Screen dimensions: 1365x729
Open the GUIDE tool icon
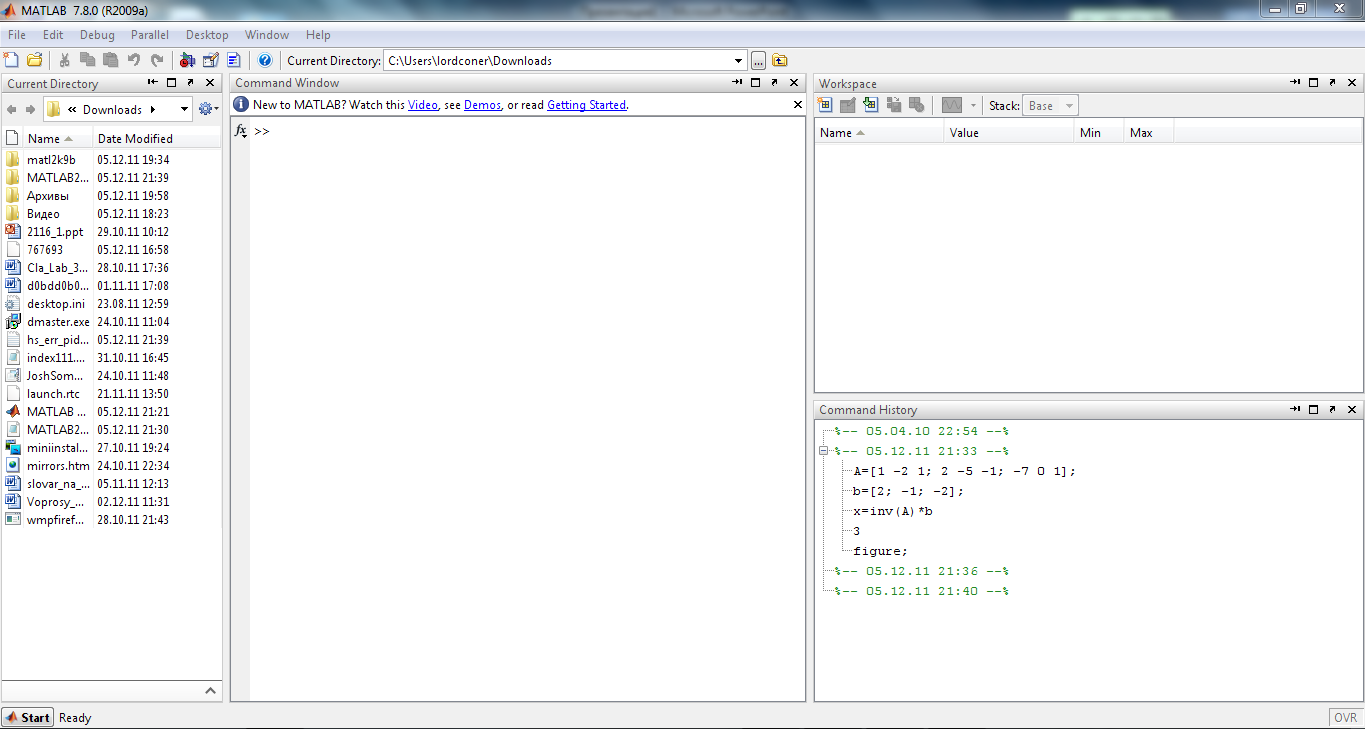(x=211, y=60)
